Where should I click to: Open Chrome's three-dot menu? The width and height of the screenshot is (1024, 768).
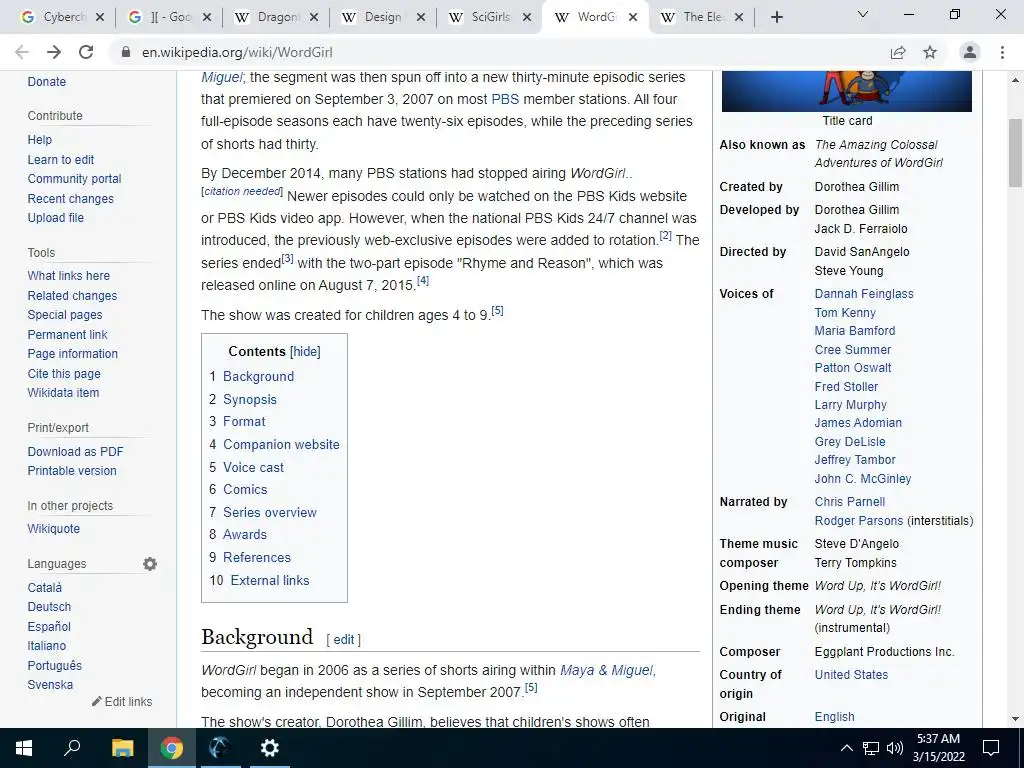[1002, 52]
